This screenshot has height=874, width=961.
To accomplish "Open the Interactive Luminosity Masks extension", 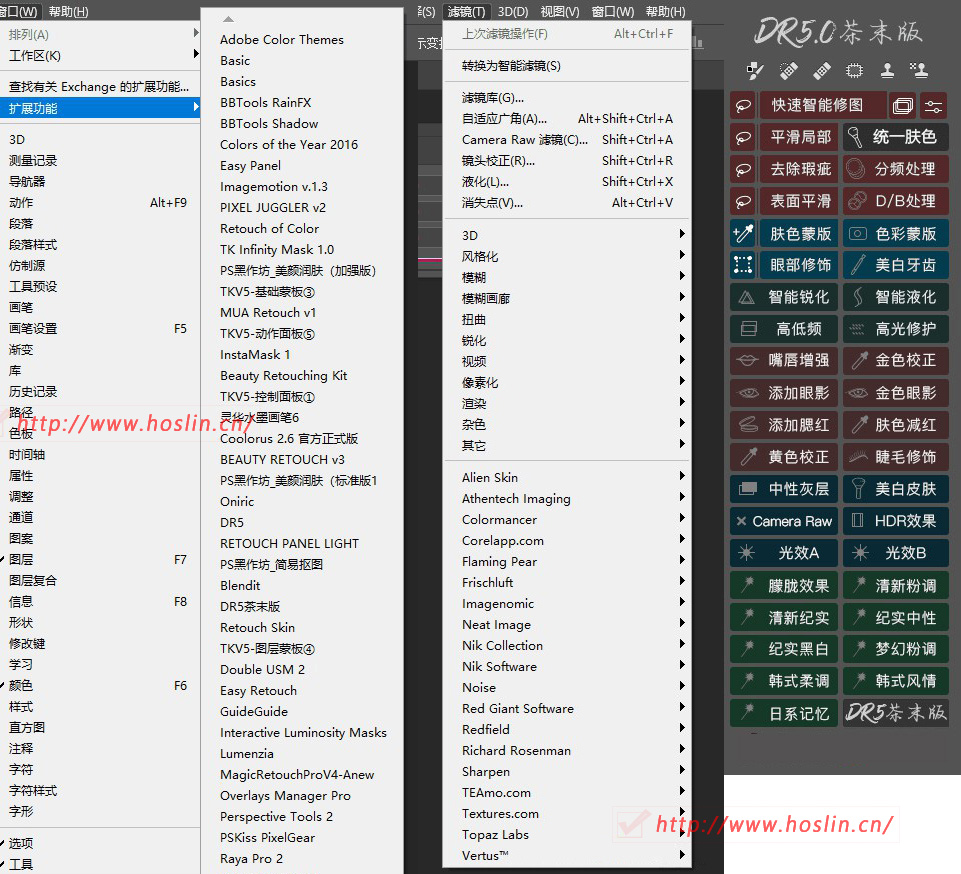I will [x=303, y=733].
